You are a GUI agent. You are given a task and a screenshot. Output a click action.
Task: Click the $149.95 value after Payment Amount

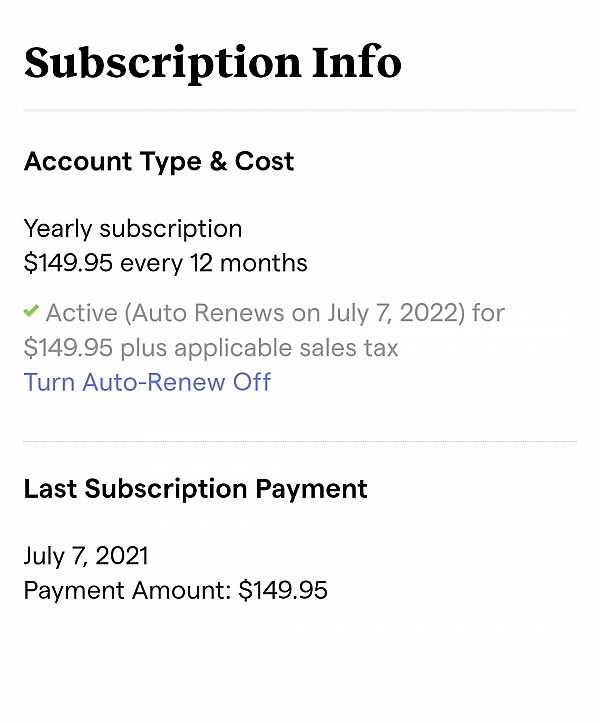pyautogui.click(x=283, y=591)
